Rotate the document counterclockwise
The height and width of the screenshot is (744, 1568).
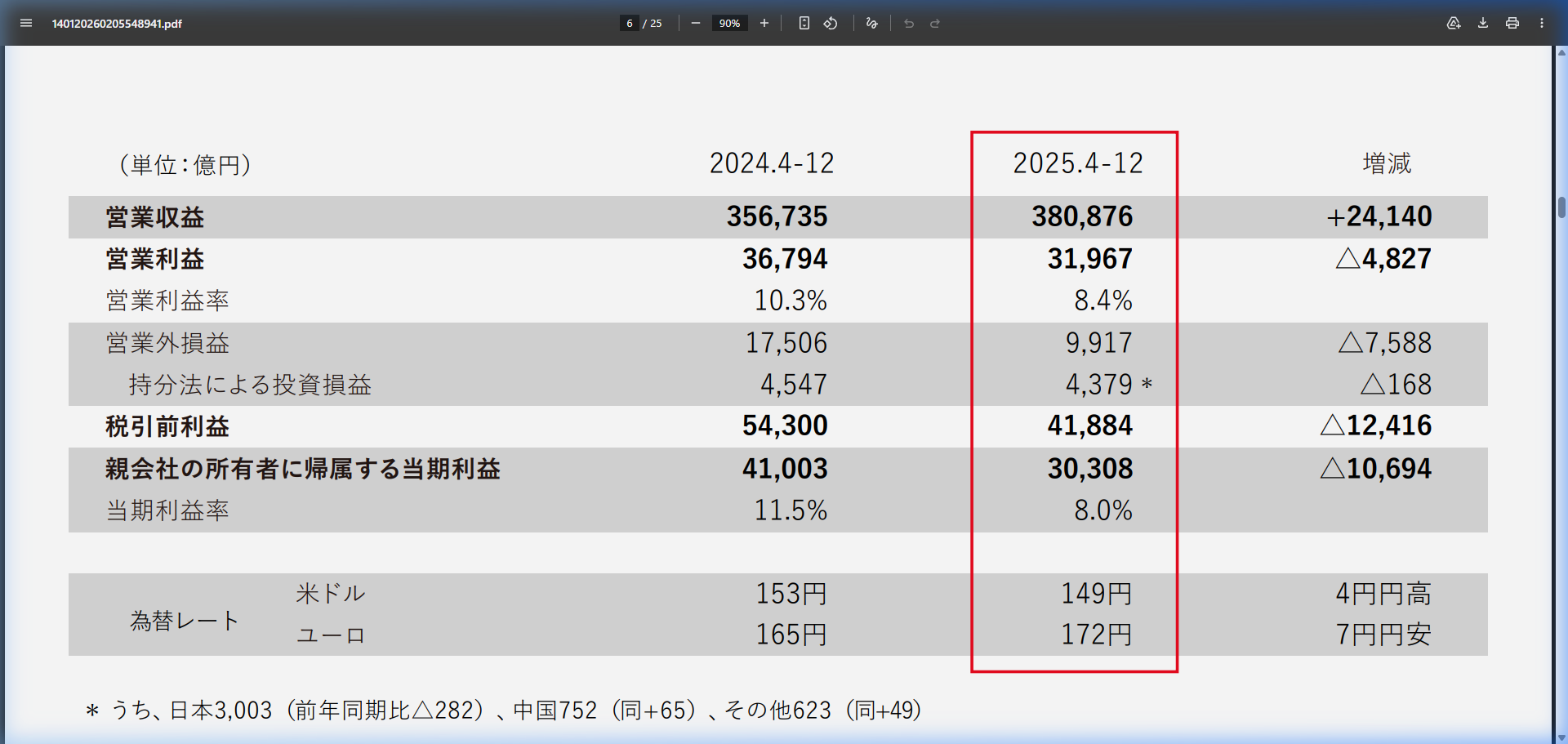pos(831,24)
